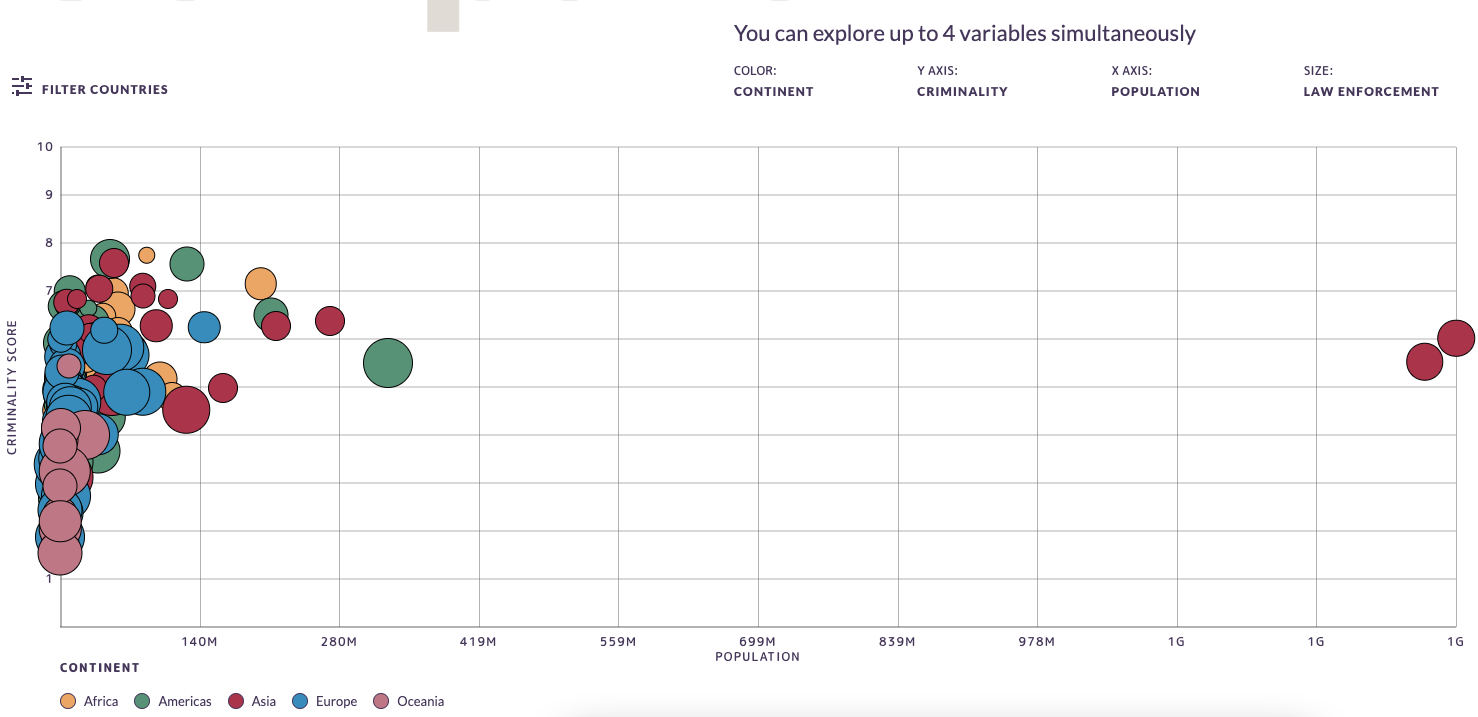
Task: Click the Asia legend color dot
Action: [x=235, y=701]
